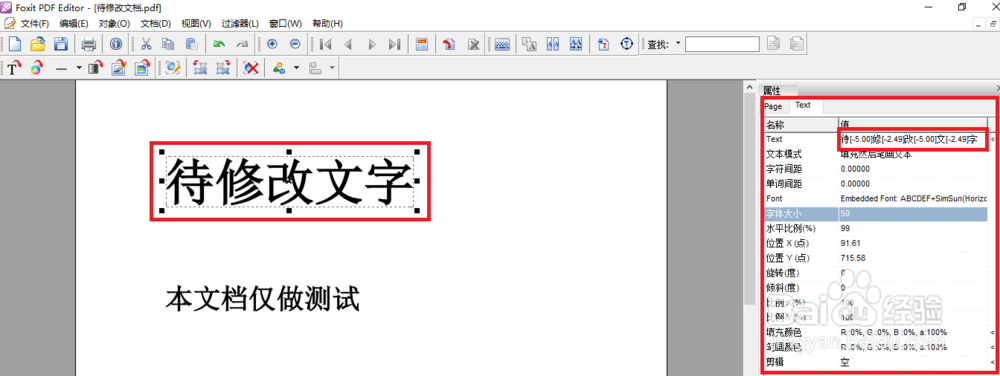Save the document with the floppy disk icon
The height and width of the screenshot is (376, 1000).
pyautogui.click(x=61, y=44)
